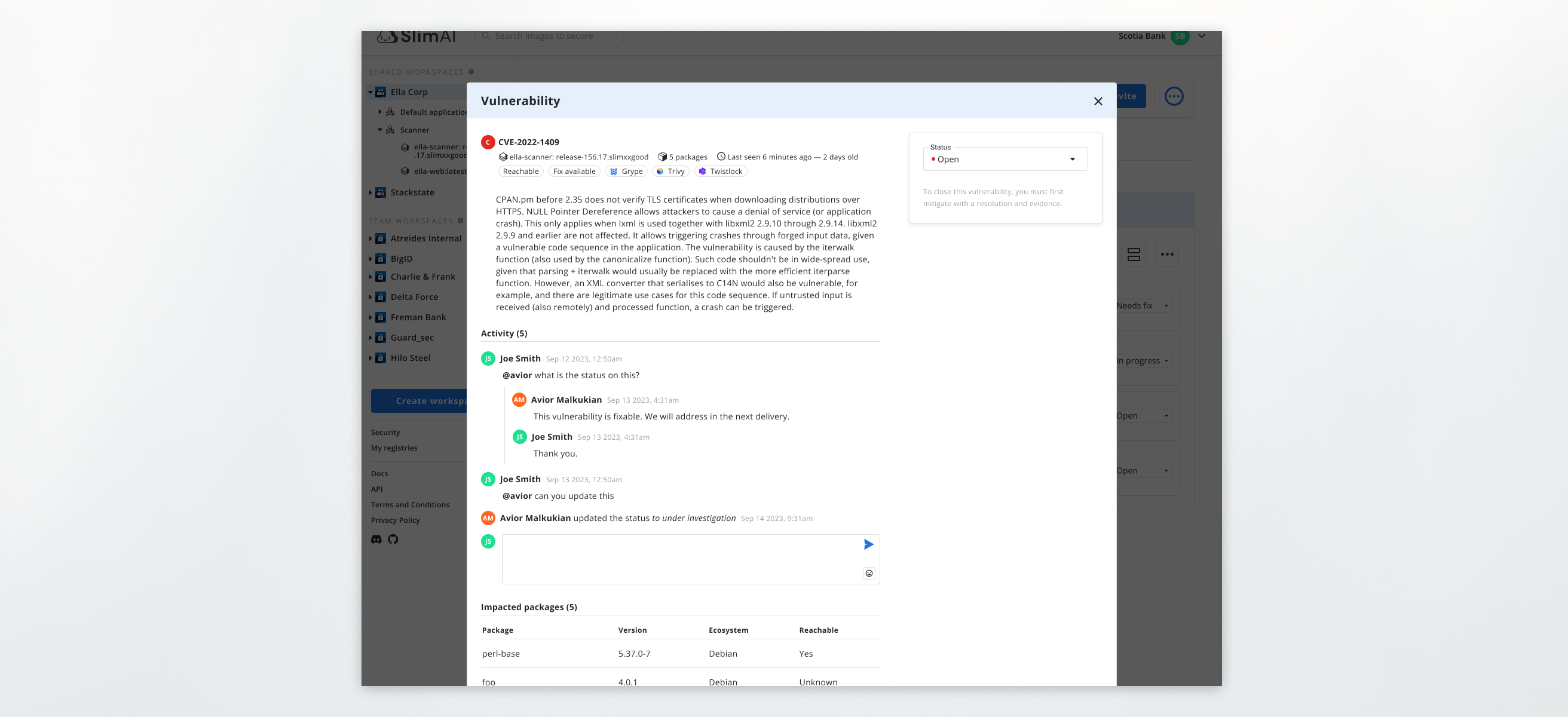
Task: Expand the Stackstate workspace
Action: pos(370,192)
